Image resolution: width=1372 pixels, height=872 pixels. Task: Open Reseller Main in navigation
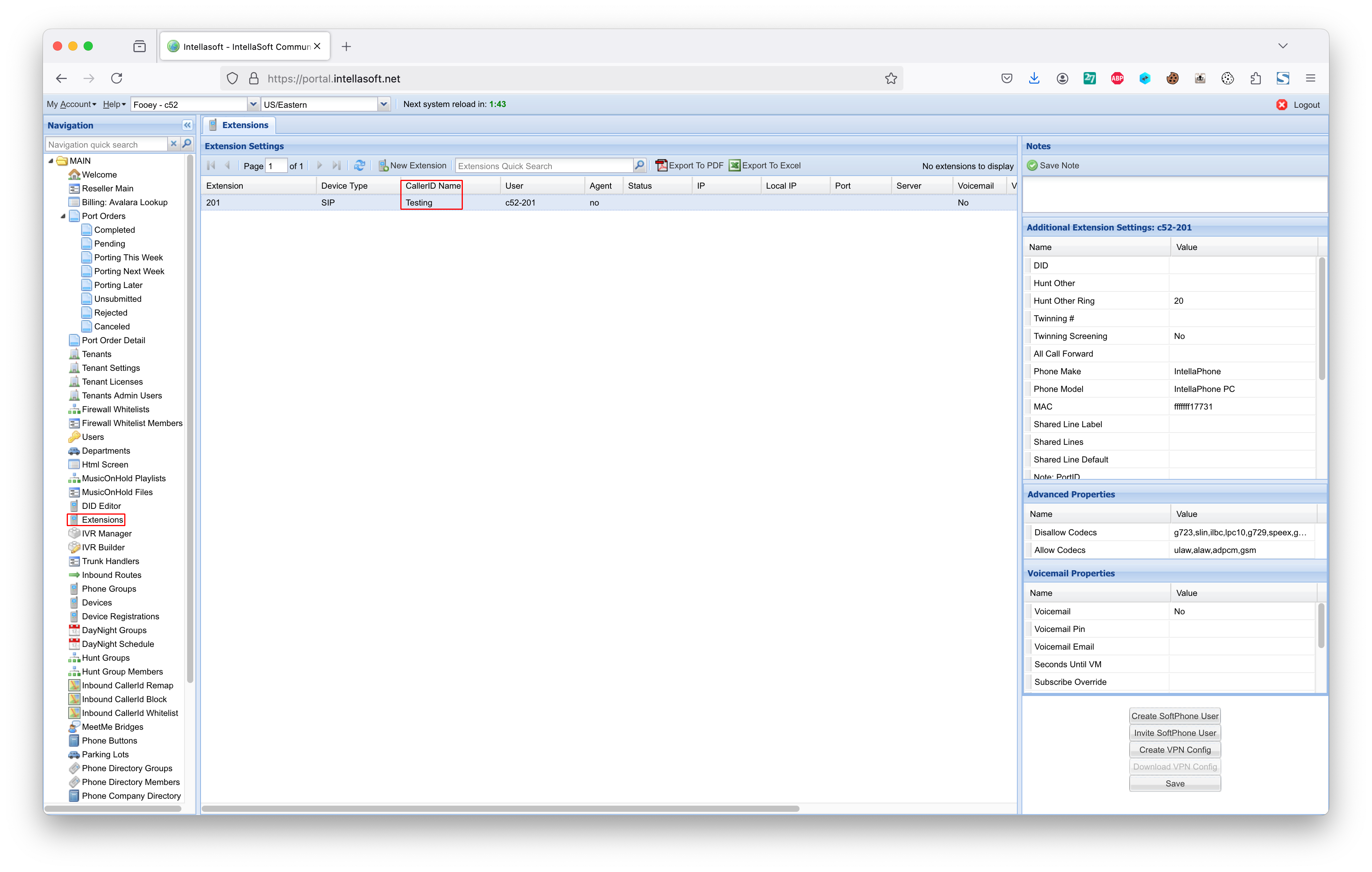coord(108,188)
